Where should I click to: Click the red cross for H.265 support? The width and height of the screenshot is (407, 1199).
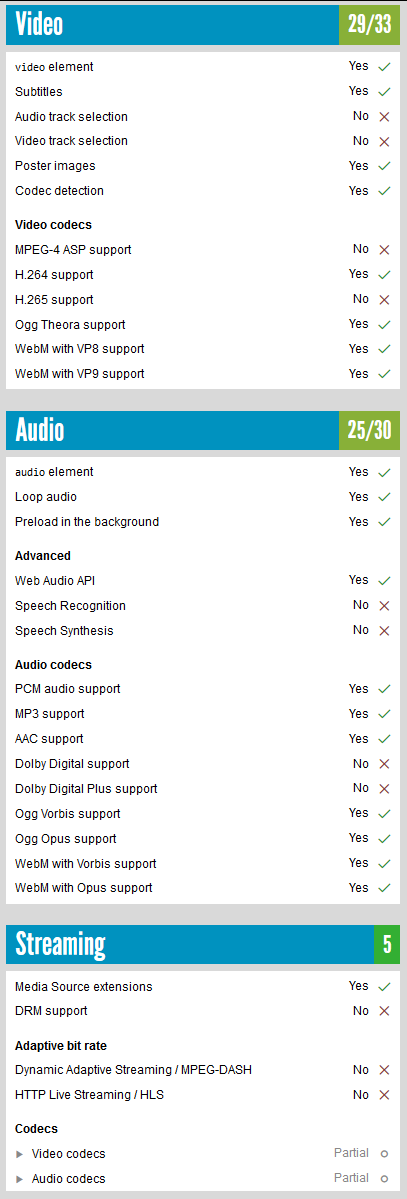tap(384, 300)
